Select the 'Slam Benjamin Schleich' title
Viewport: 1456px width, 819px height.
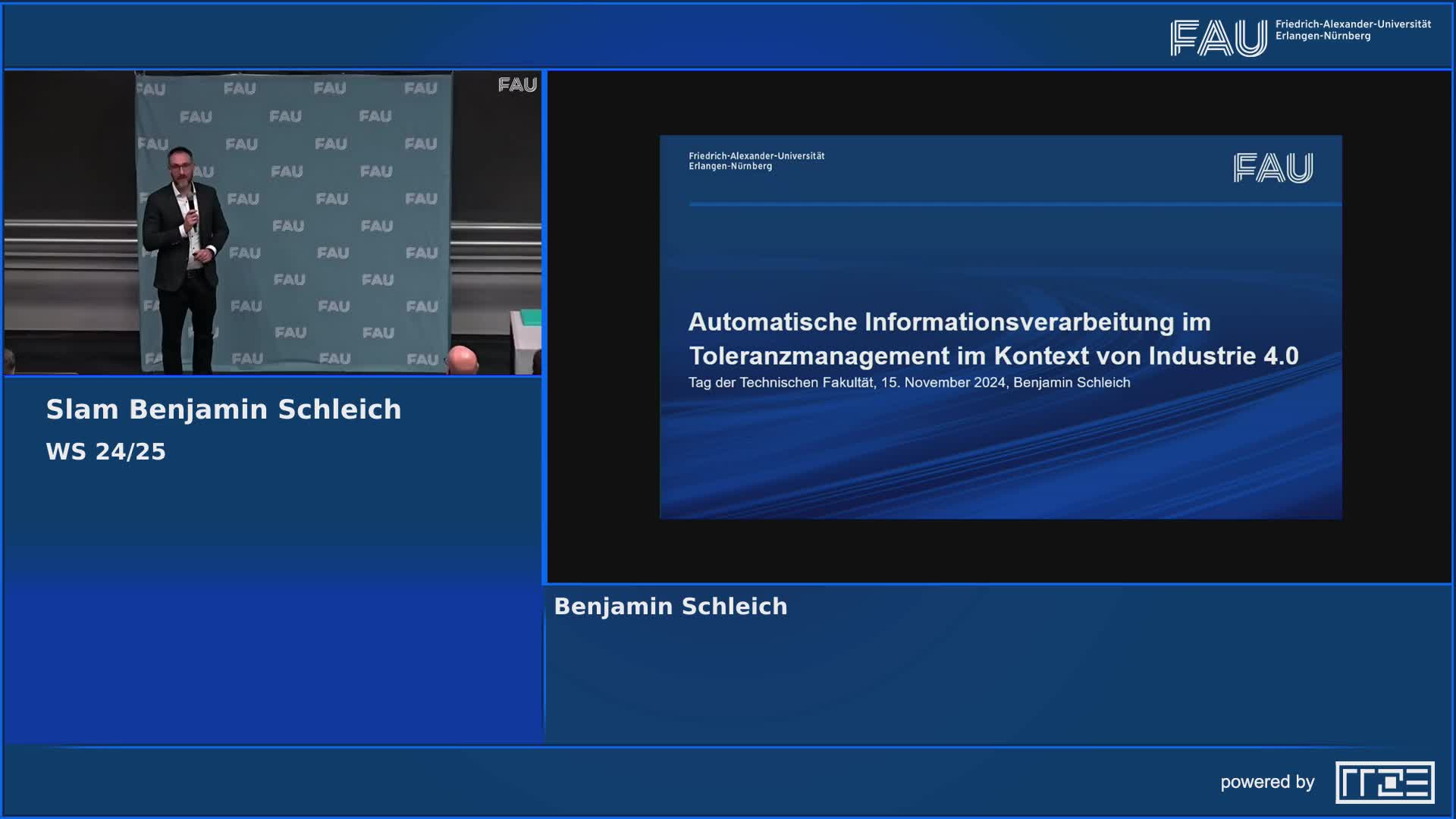224,409
